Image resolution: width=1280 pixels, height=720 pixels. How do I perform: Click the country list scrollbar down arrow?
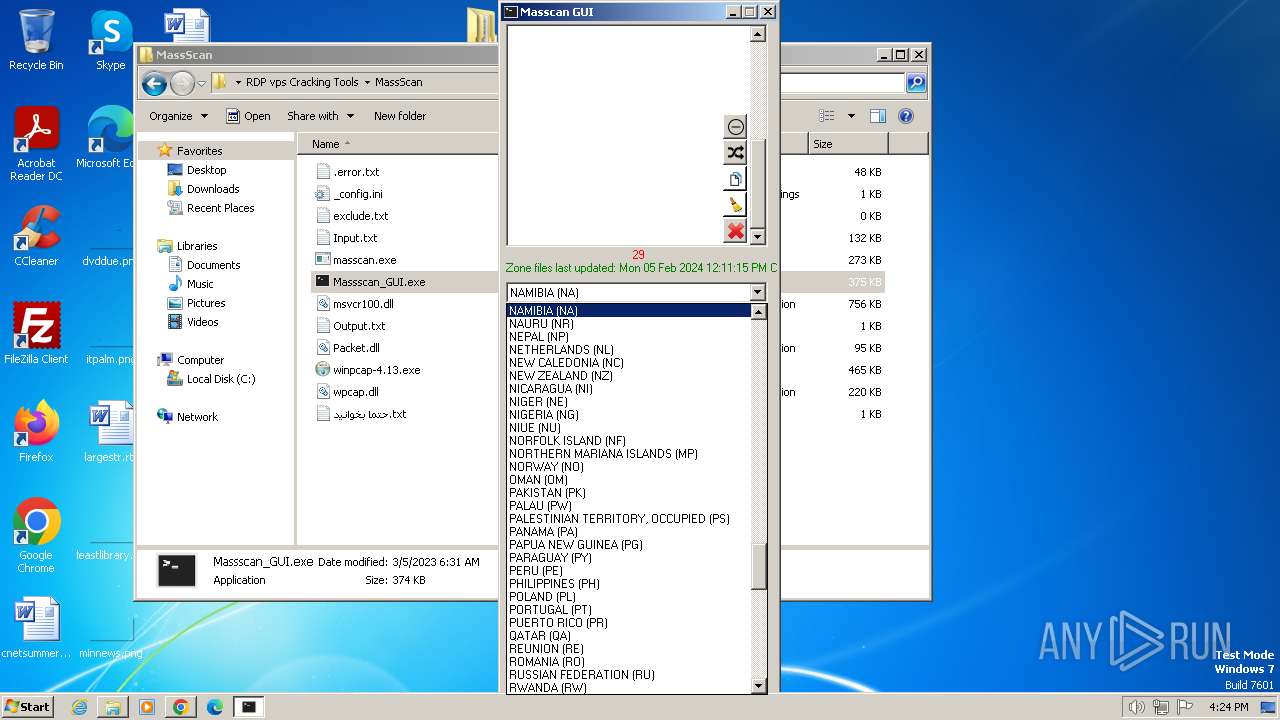758,685
